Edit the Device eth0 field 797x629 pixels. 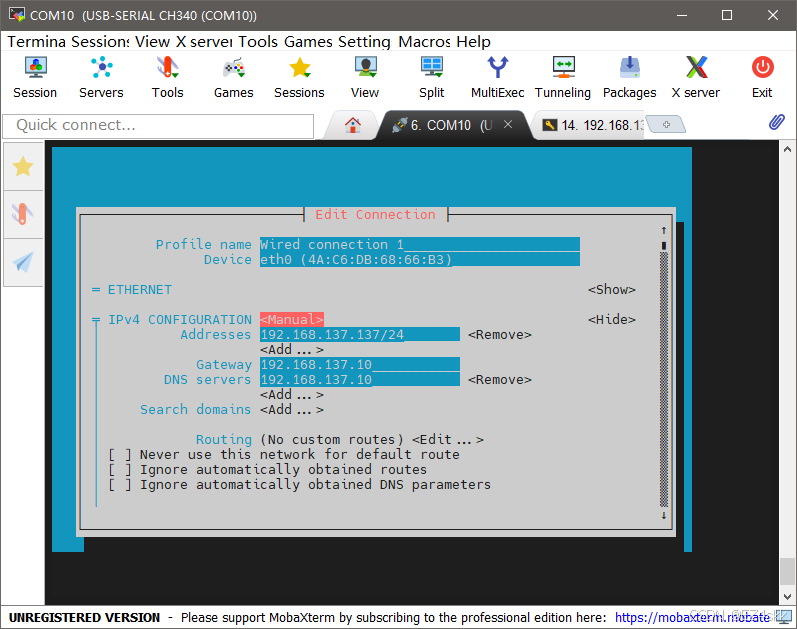[x=419, y=259]
